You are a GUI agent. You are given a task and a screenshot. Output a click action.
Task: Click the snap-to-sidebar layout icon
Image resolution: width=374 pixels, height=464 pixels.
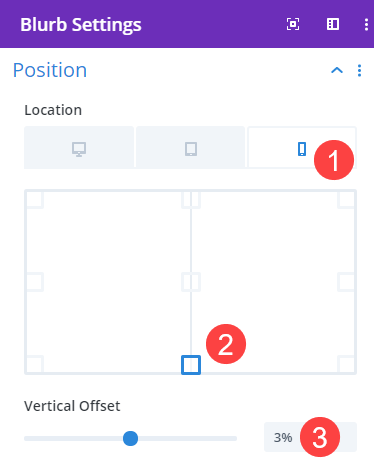333,24
